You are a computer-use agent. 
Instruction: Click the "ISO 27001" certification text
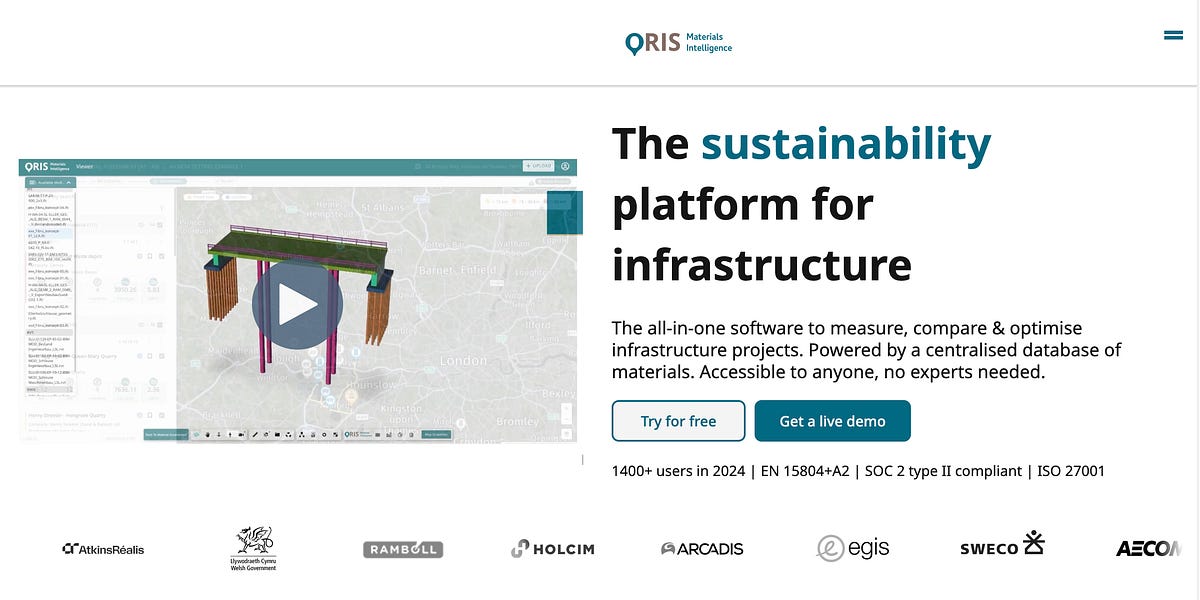pyautogui.click(x=1071, y=470)
